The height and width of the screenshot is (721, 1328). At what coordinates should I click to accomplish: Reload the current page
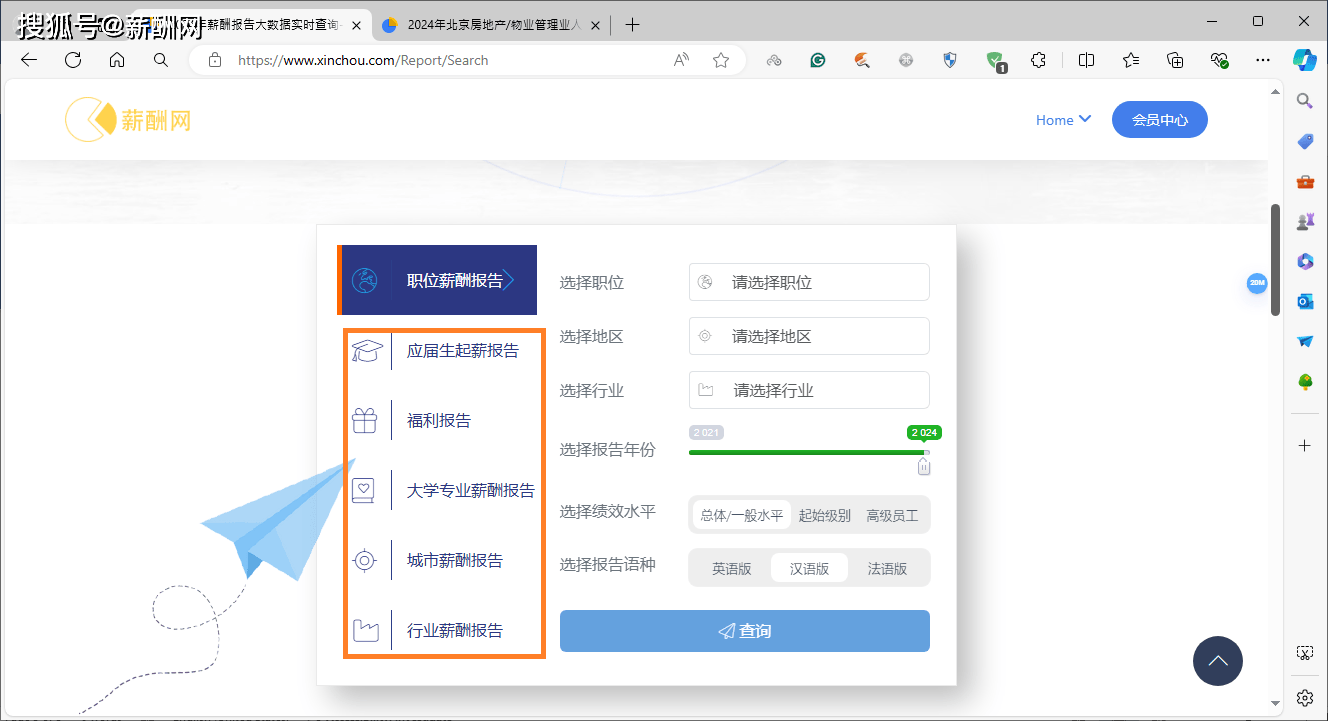point(73,60)
